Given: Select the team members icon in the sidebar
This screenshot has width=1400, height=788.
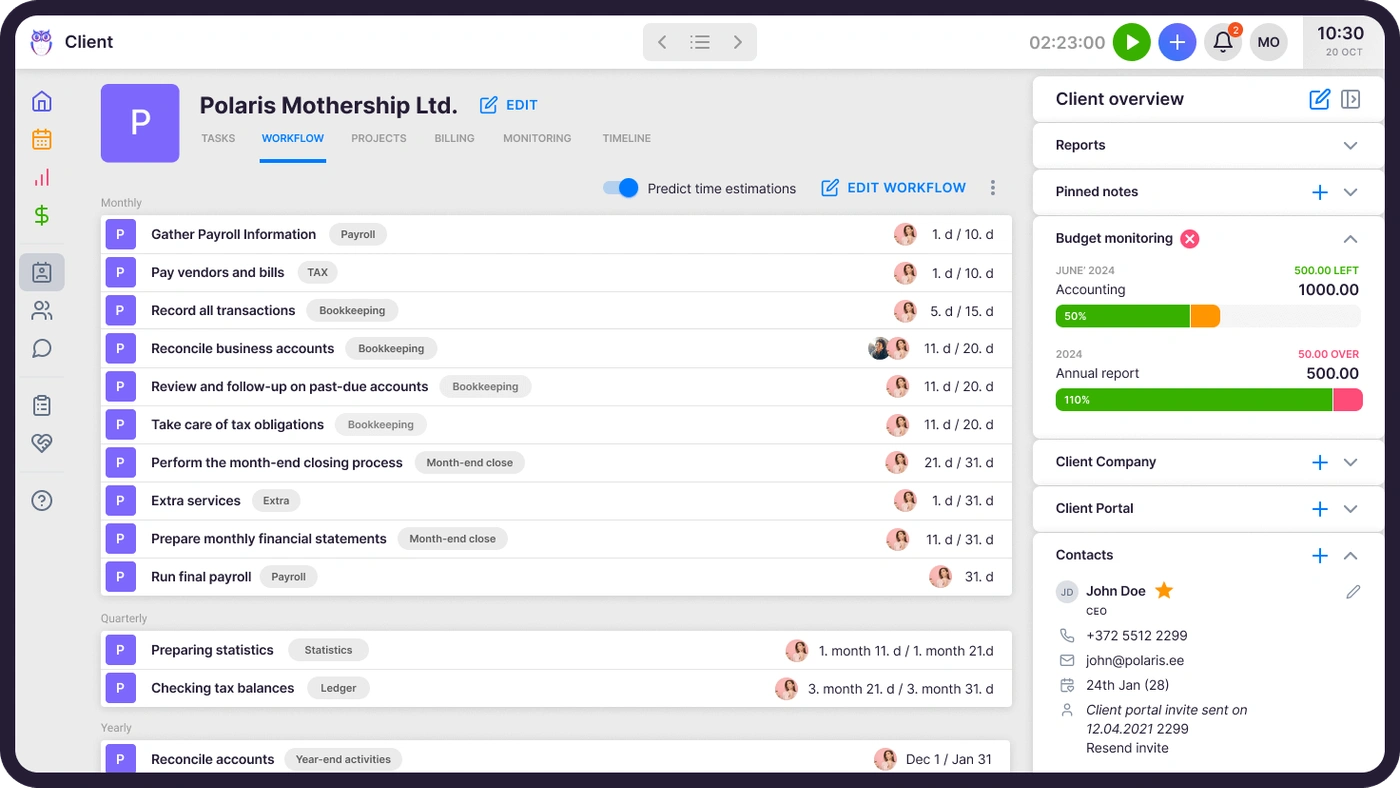Looking at the screenshot, I should click(41, 310).
